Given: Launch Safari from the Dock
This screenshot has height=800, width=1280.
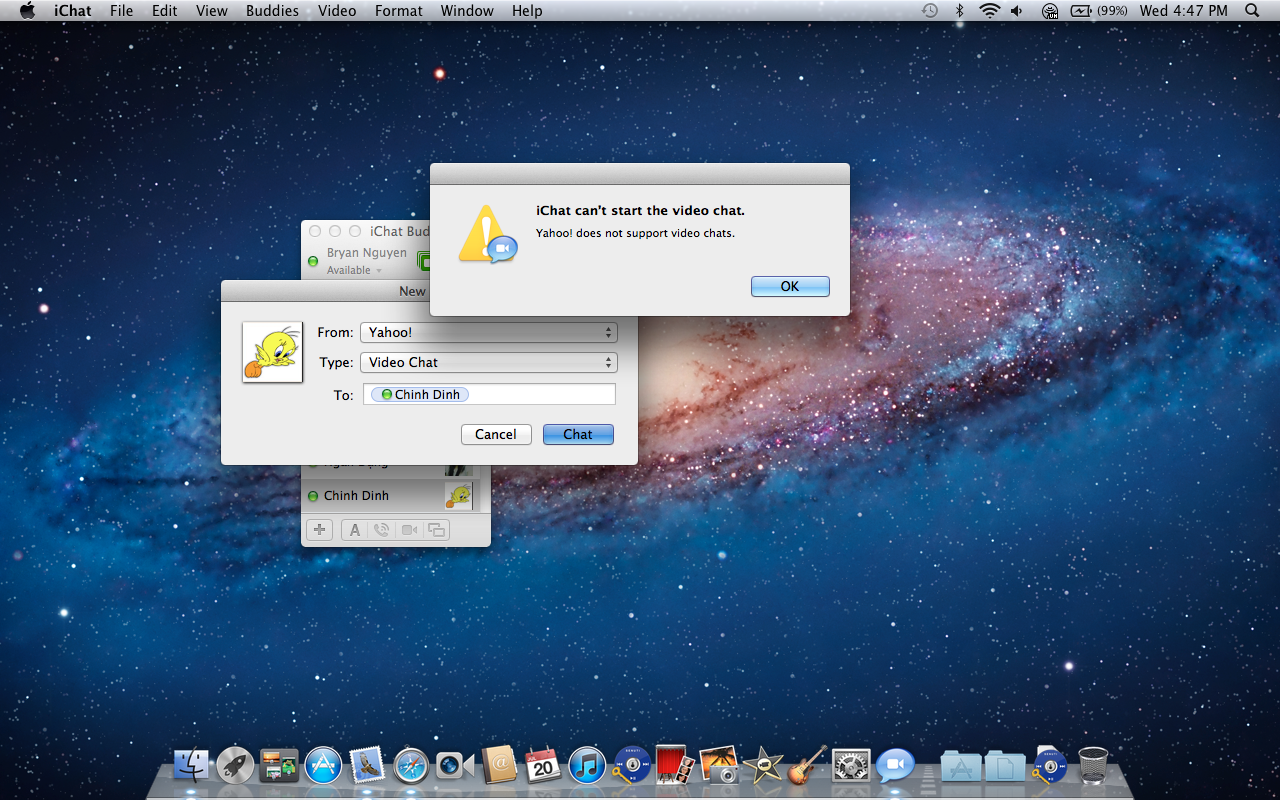Looking at the screenshot, I should pos(411,765).
